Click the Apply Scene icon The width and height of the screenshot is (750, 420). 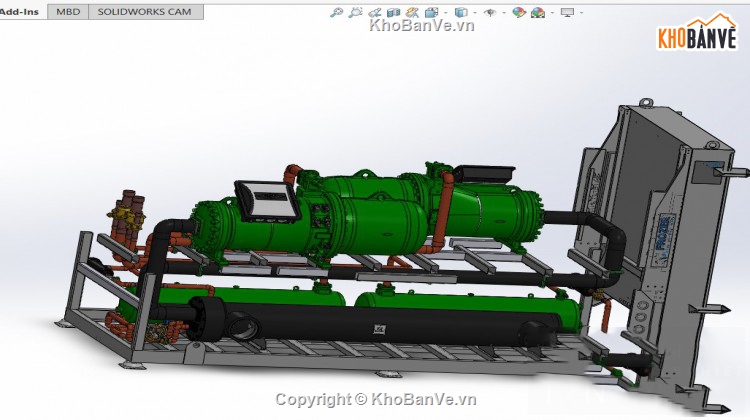(538, 12)
